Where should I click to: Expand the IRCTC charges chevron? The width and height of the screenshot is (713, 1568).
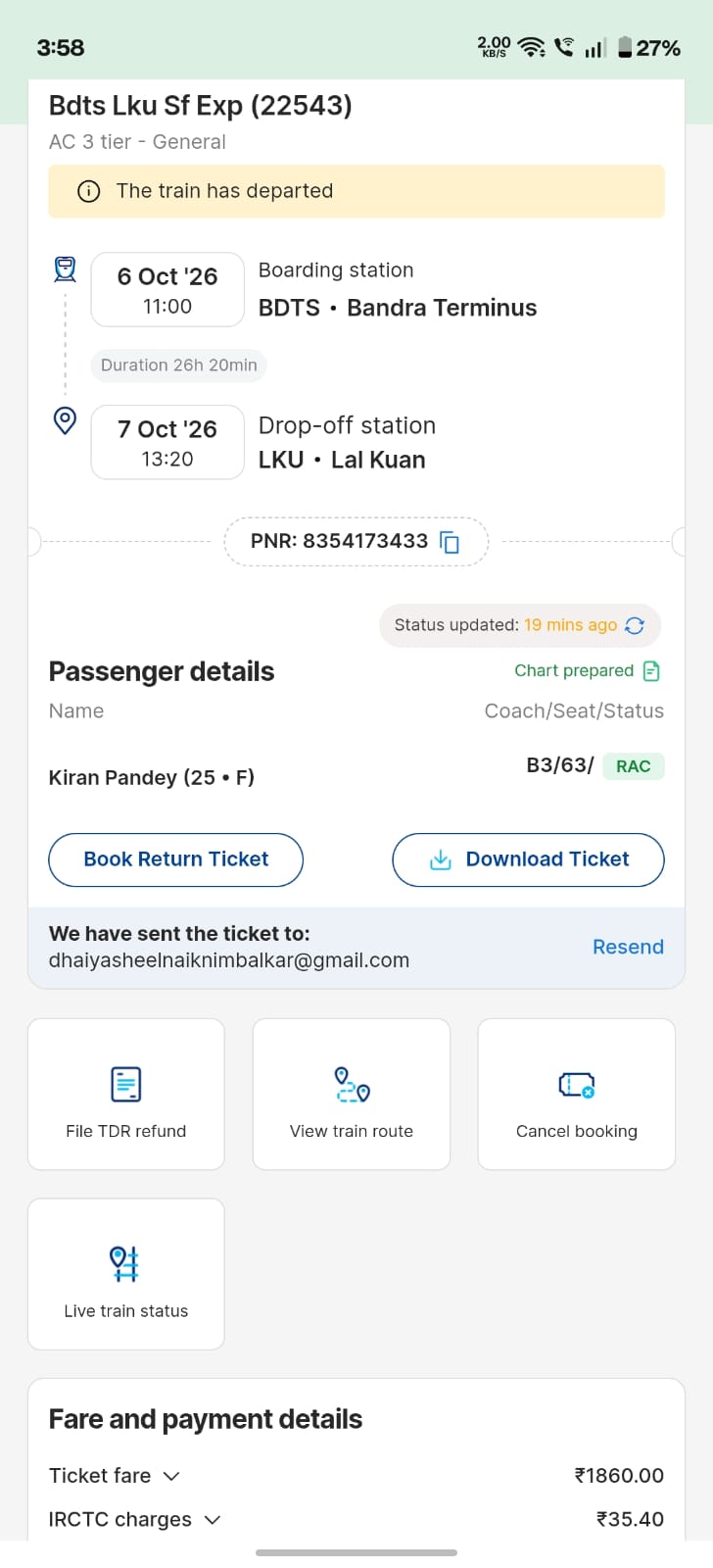coord(213,1520)
